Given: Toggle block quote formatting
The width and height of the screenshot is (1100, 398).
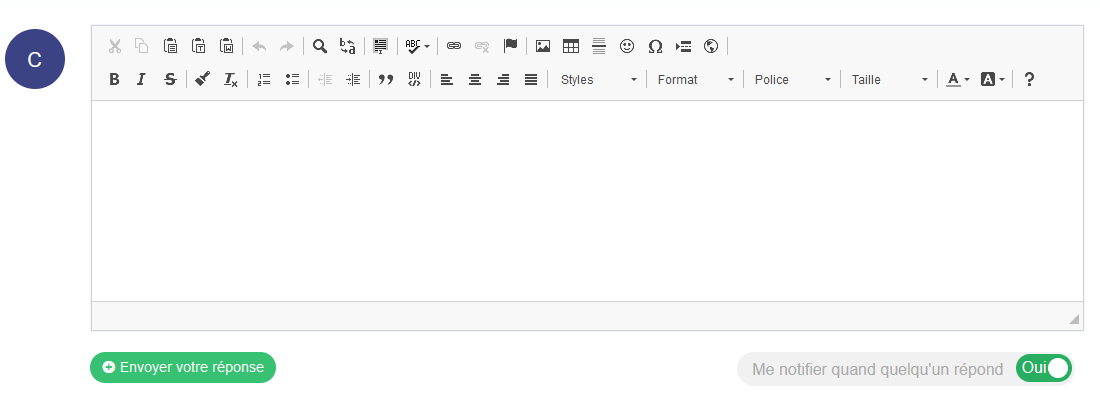Looking at the screenshot, I should click(386, 79).
